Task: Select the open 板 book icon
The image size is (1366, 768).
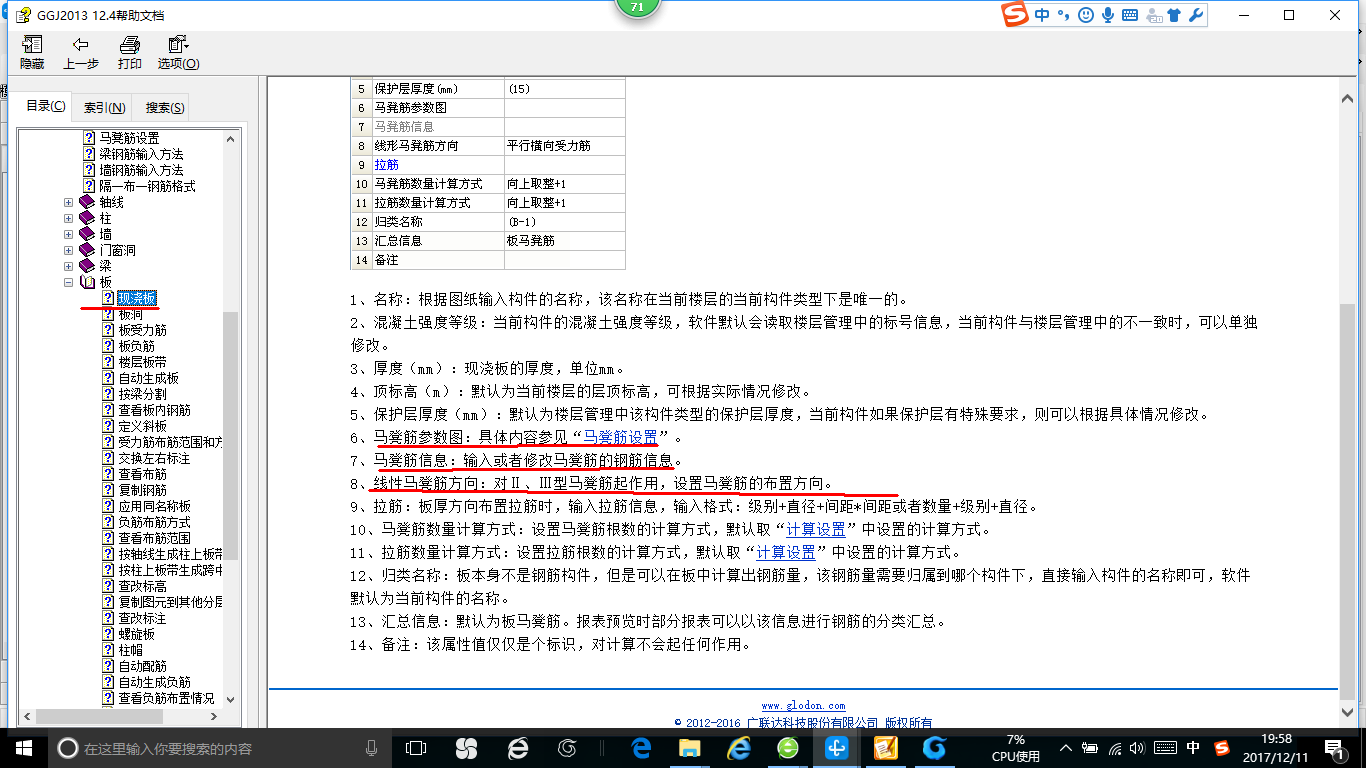Action: (x=87, y=282)
